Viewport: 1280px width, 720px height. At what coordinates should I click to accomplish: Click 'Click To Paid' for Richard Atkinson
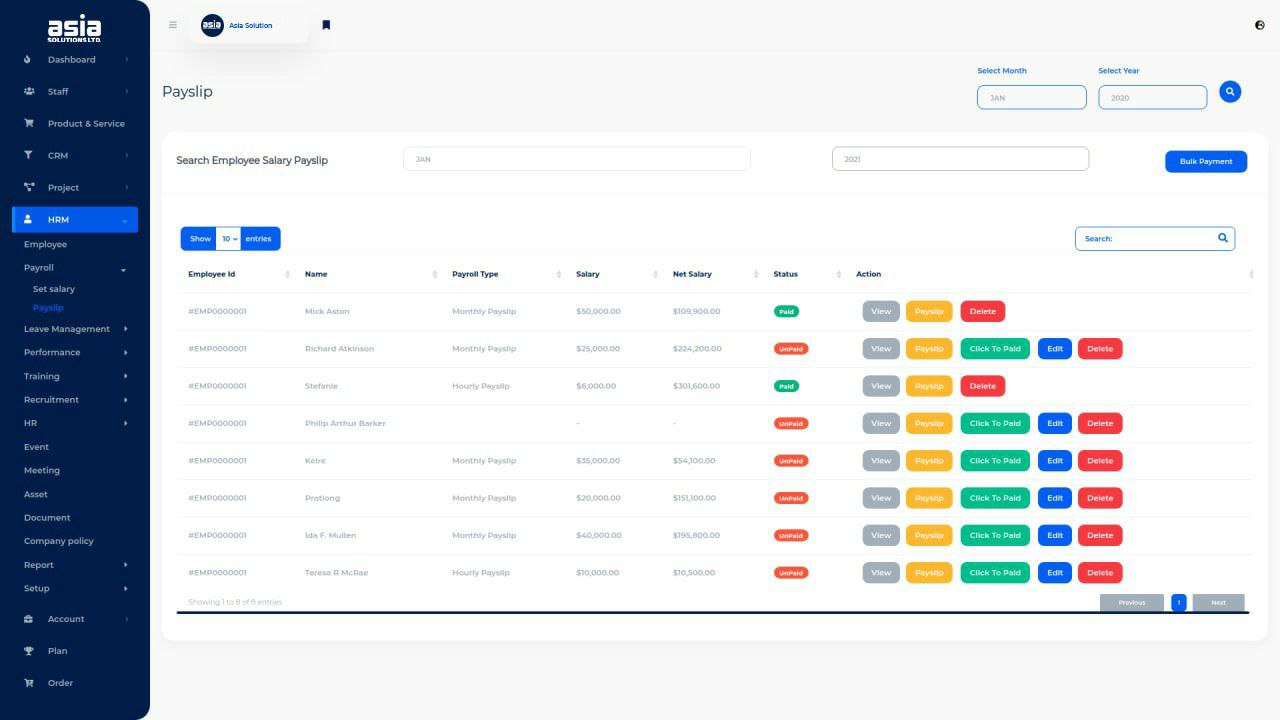point(995,349)
